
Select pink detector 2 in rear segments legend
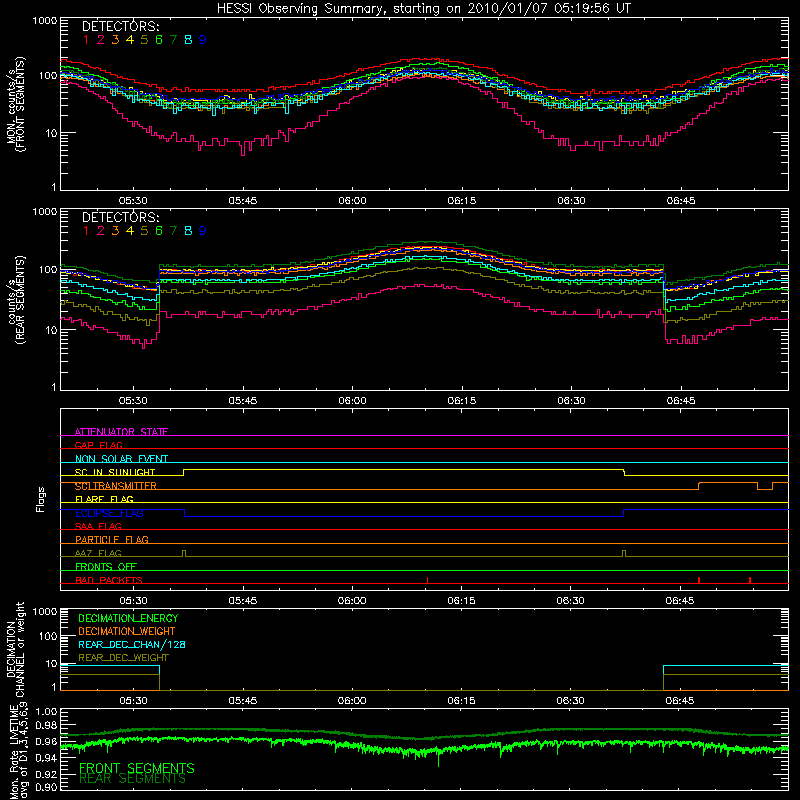coord(101,231)
